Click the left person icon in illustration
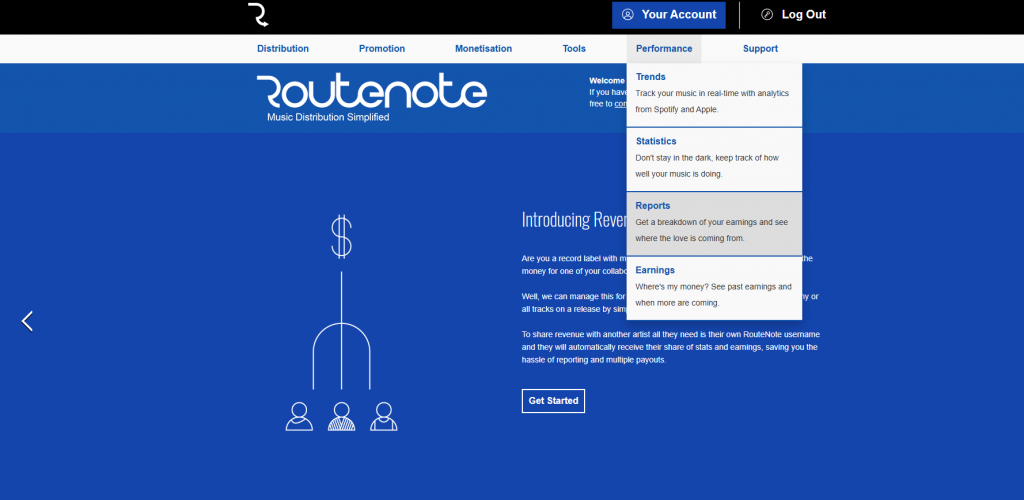The image size is (1024, 500). coord(299,416)
